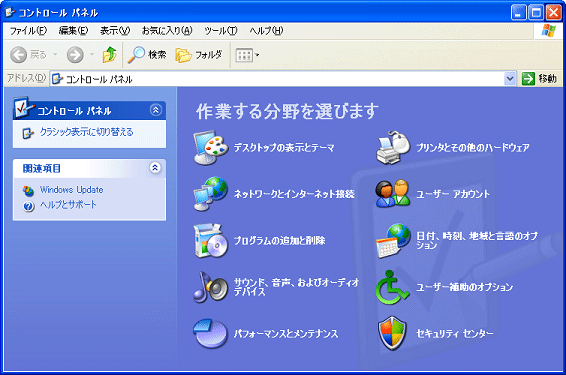
Task: Open the CD box icon for プログラムの追加と削除
Action: coord(211,240)
